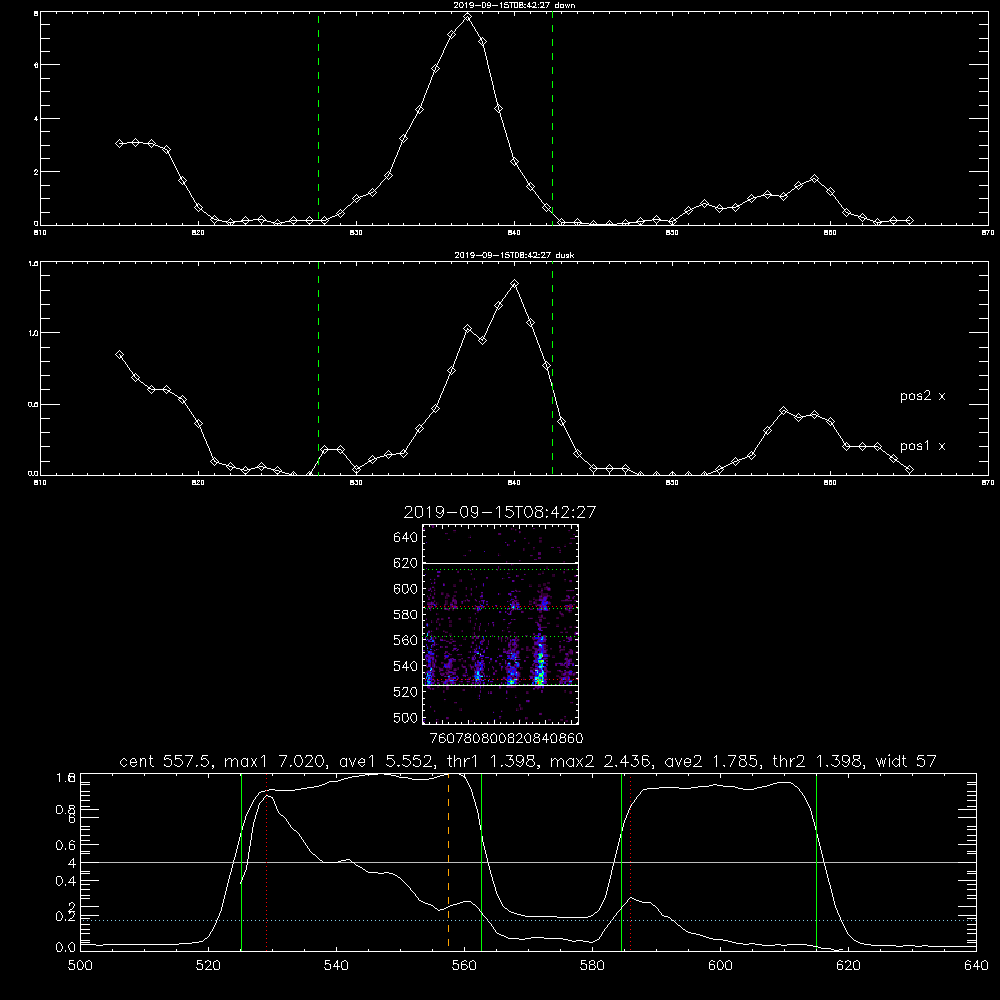
Task: Click the 'max1 7.020' value
Action: tap(276, 761)
